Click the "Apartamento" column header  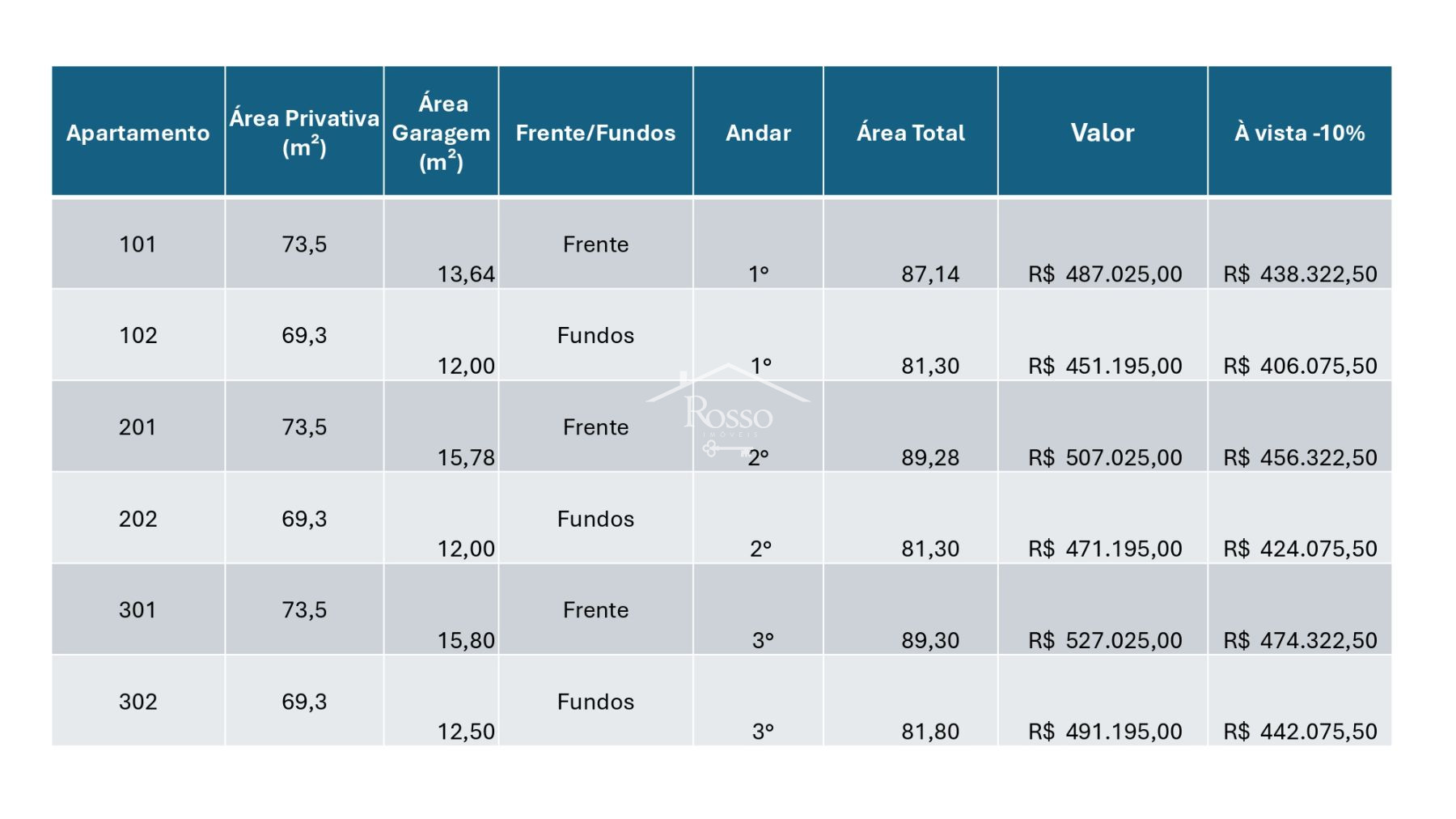click(138, 133)
